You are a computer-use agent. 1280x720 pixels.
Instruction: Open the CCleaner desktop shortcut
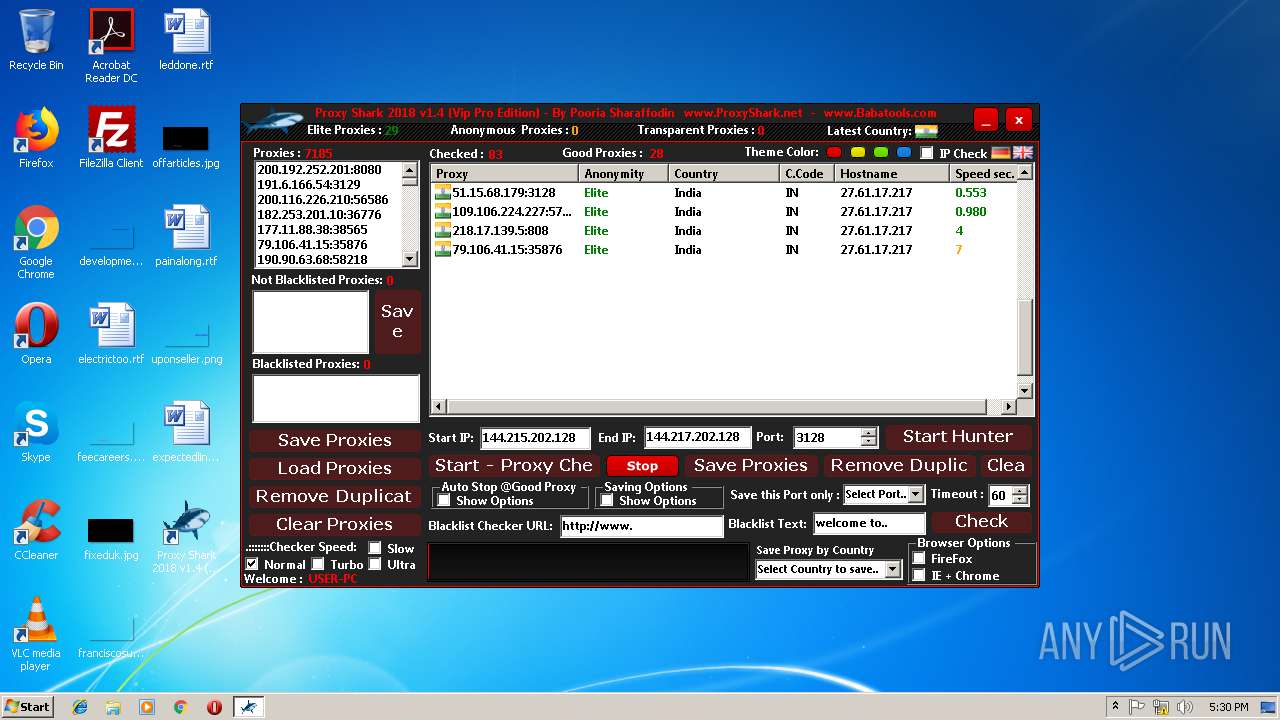36,530
